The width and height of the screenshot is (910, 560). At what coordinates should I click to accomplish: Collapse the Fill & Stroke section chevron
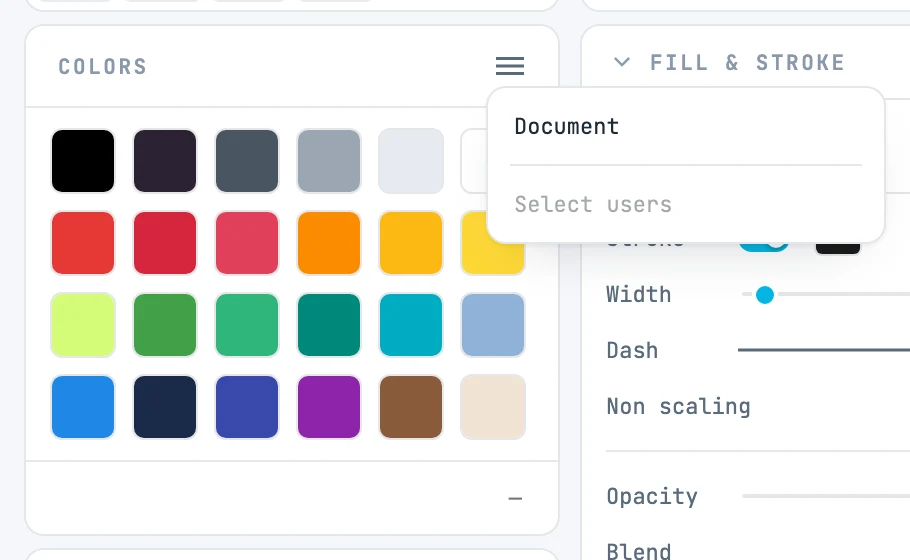(622, 62)
